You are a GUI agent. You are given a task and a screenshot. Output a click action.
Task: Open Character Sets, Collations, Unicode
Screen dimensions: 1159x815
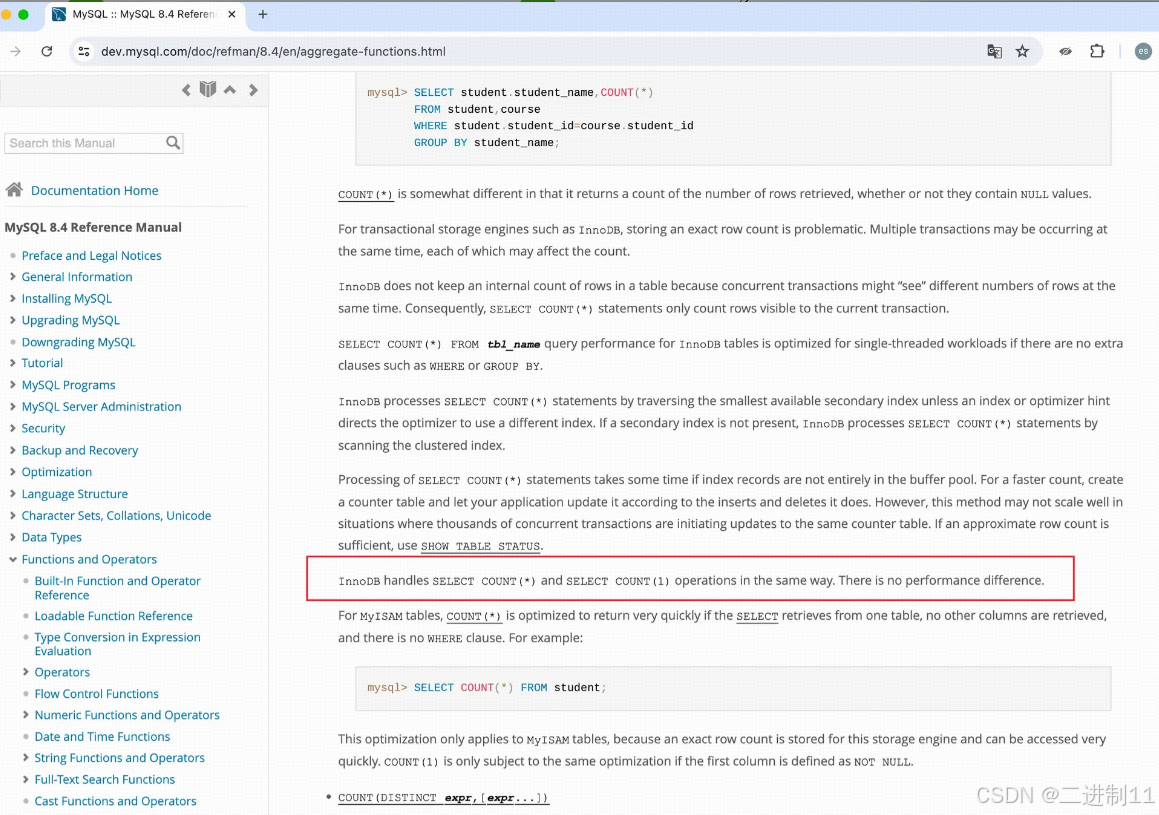116,515
